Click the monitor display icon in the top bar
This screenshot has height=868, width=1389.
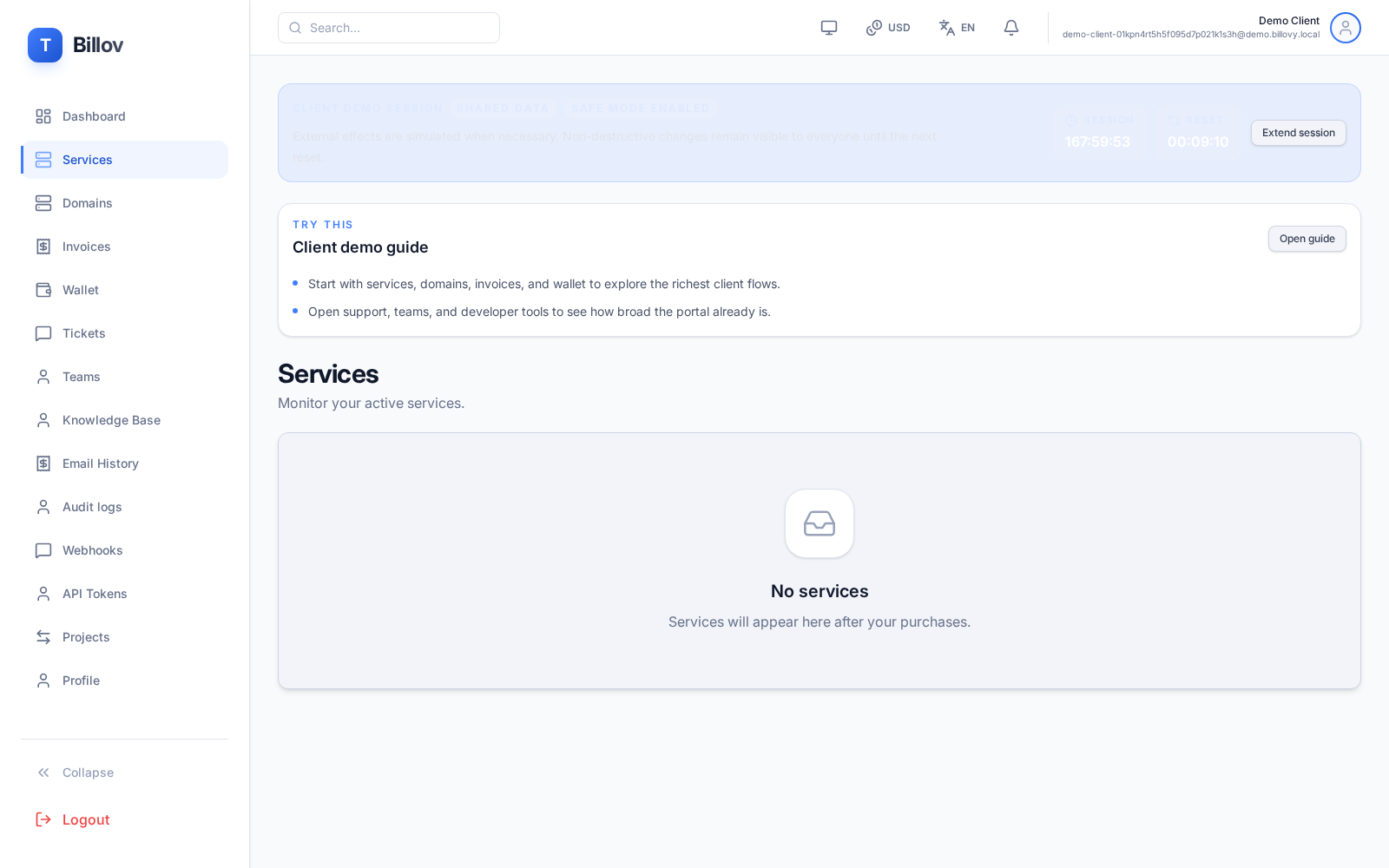click(x=828, y=27)
